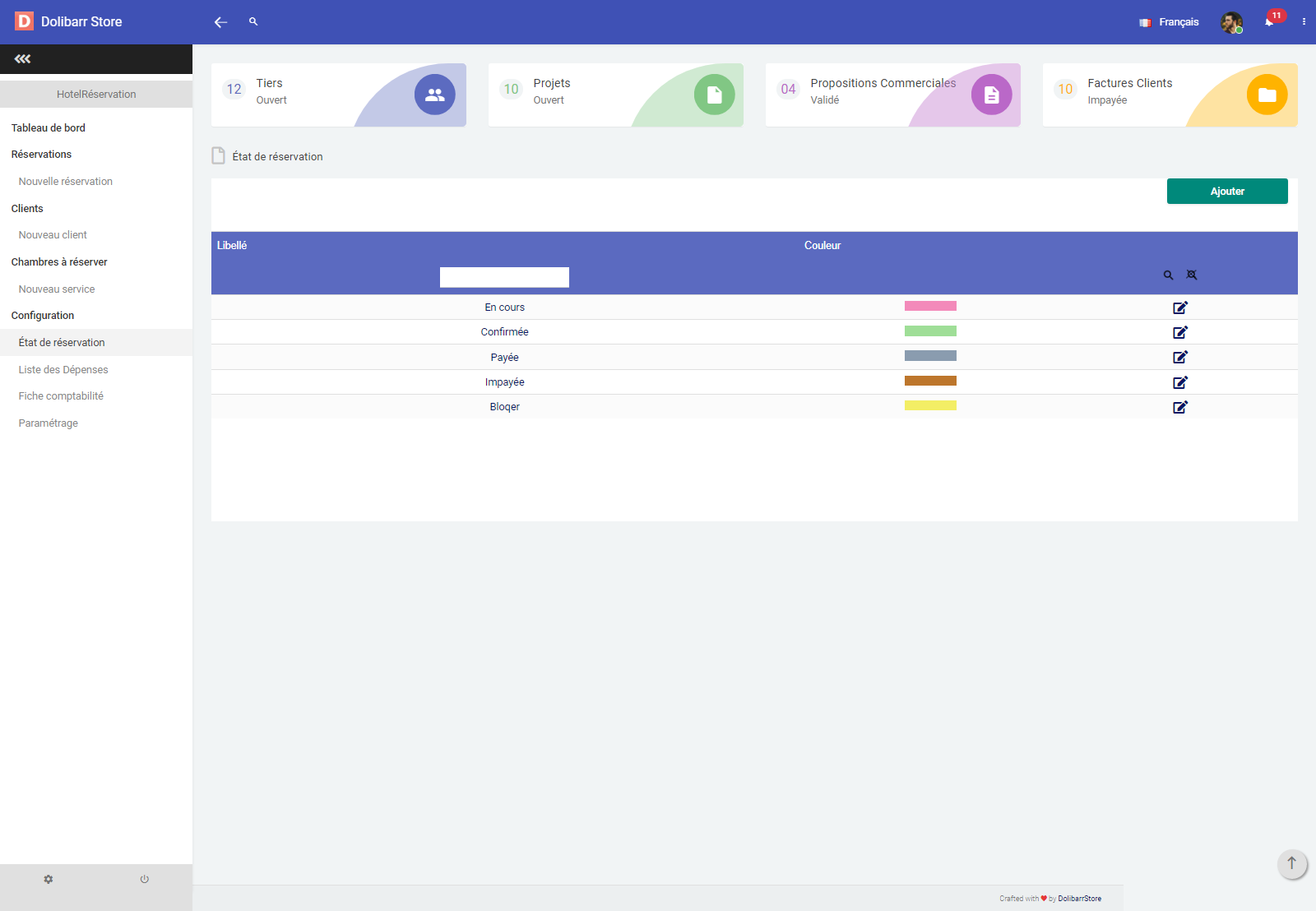Click the Payée label in table

[x=504, y=357]
